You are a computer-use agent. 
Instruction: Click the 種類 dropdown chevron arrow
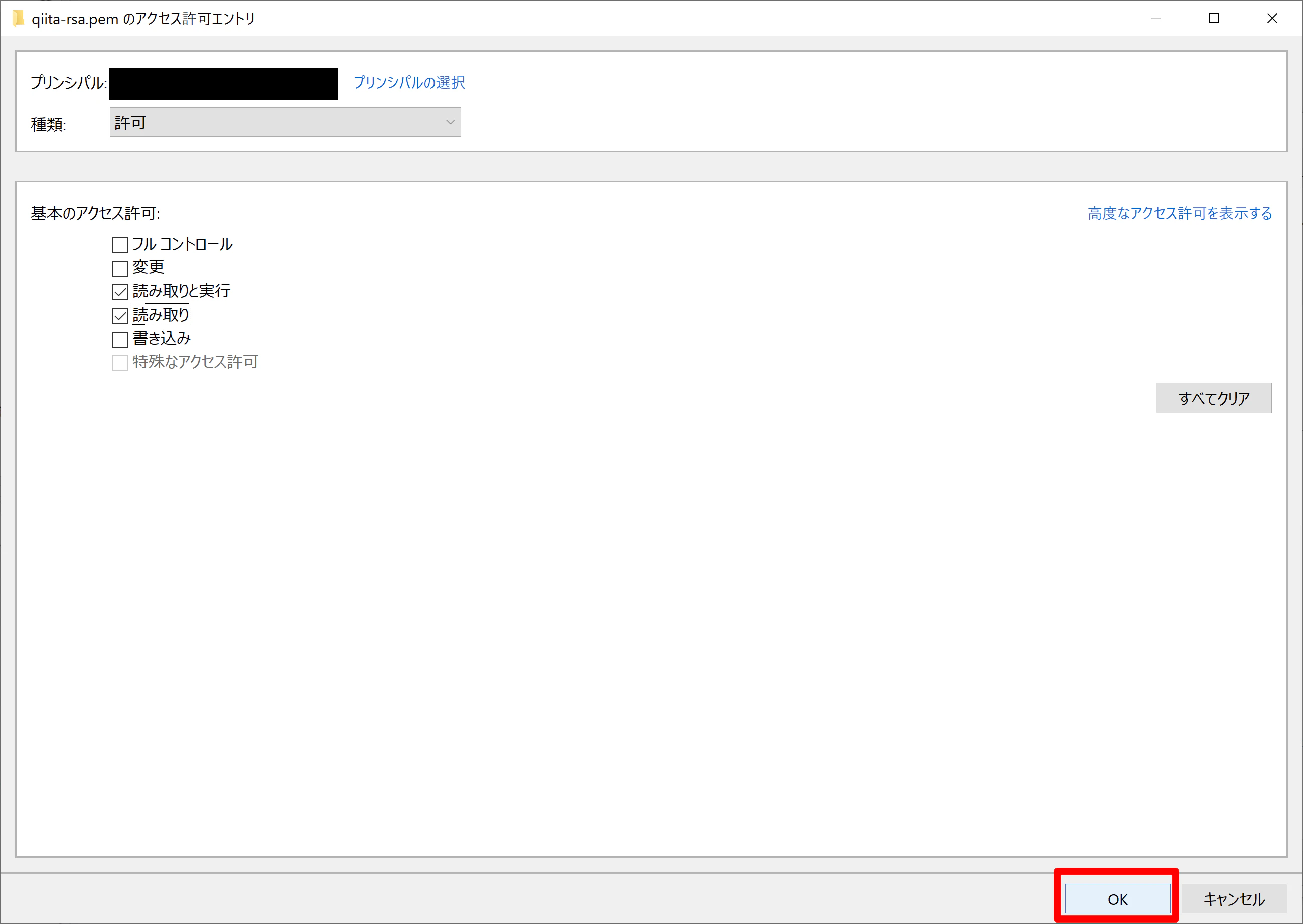(450, 122)
